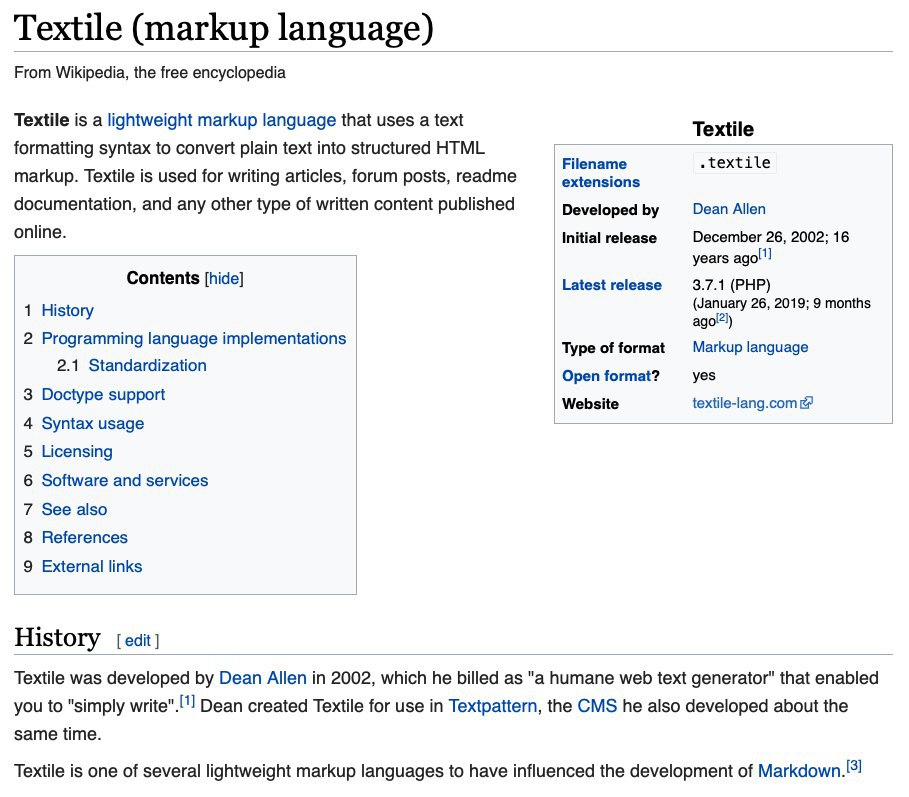909x797 pixels.
Task: Open Dean Allen link in History paragraph
Action: click(263, 678)
